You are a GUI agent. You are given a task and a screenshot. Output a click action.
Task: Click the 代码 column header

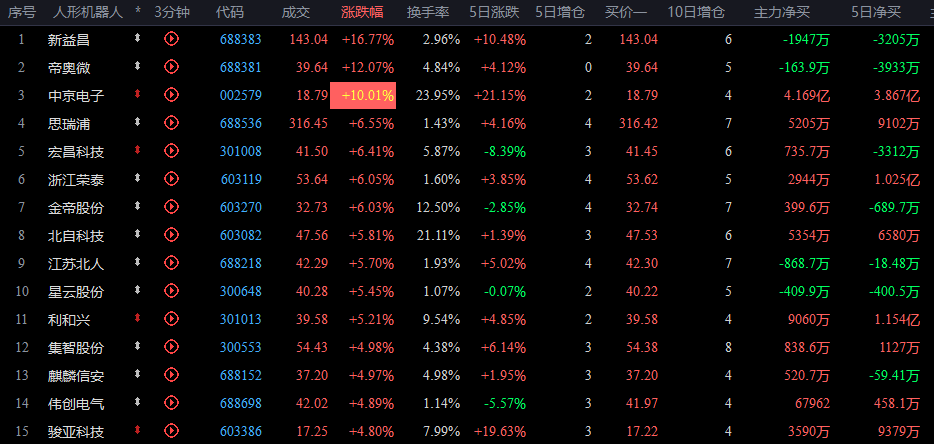[229, 12]
